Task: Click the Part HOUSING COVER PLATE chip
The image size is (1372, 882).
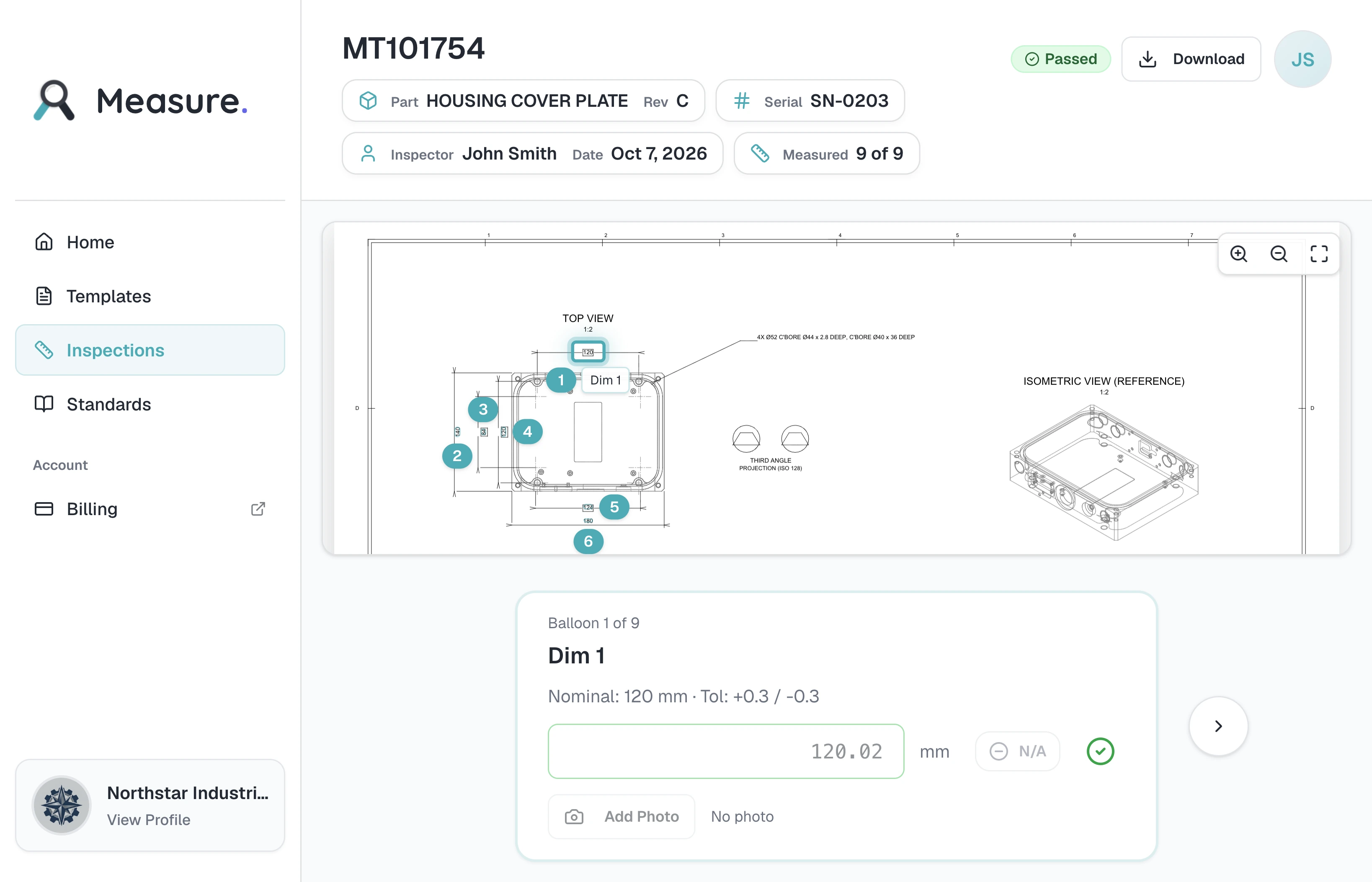Action: click(x=524, y=101)
